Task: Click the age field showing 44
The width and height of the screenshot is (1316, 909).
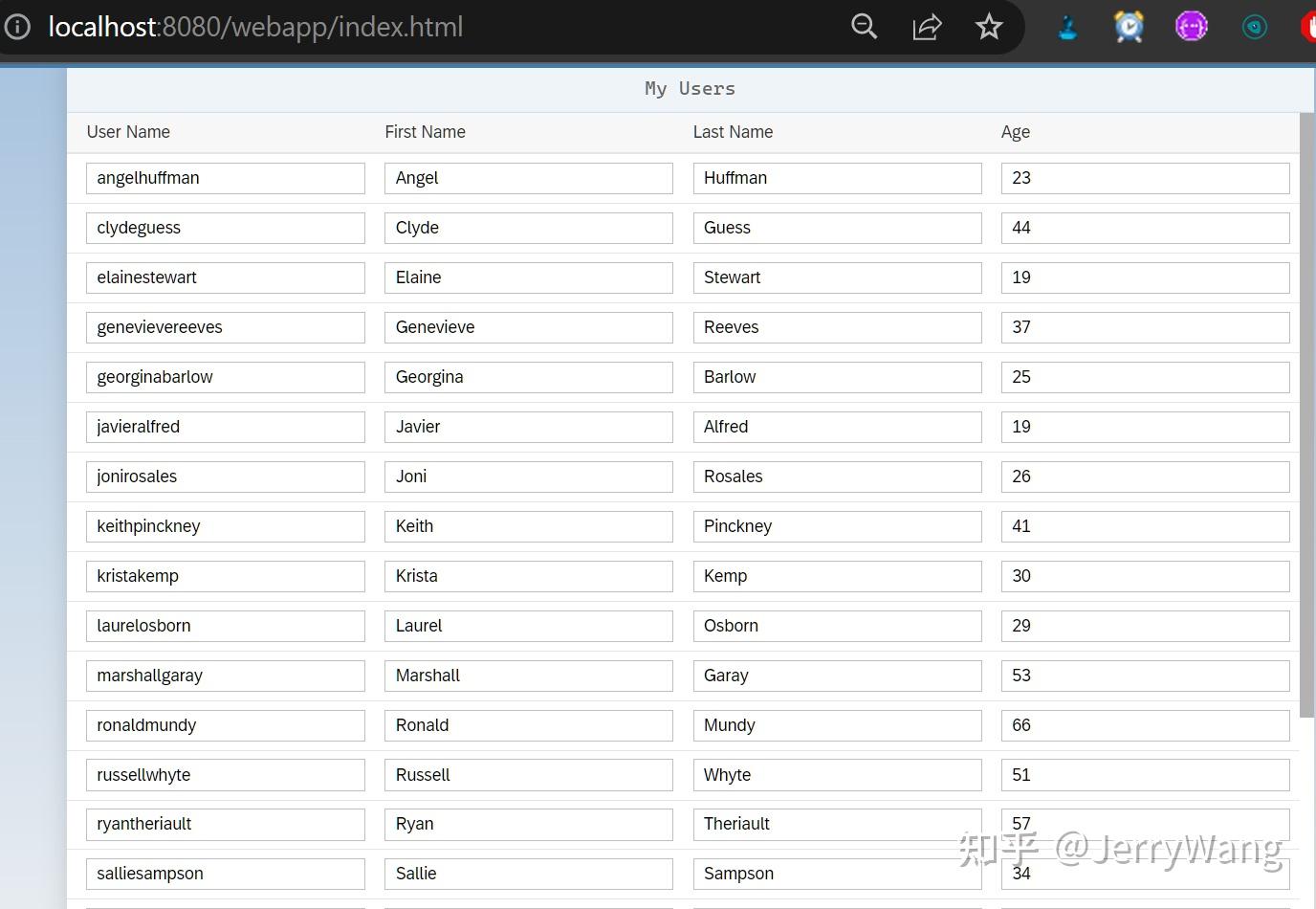Action: pos(1145,228)
